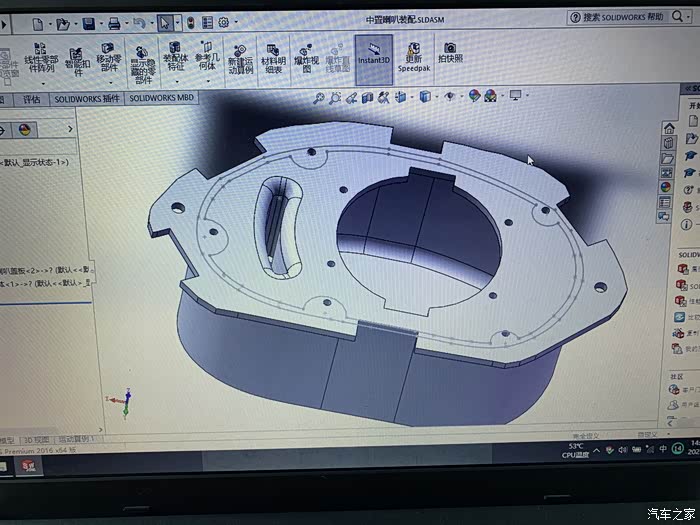Expand the Hide/Show Items eye dropdown

coord(460,97)
